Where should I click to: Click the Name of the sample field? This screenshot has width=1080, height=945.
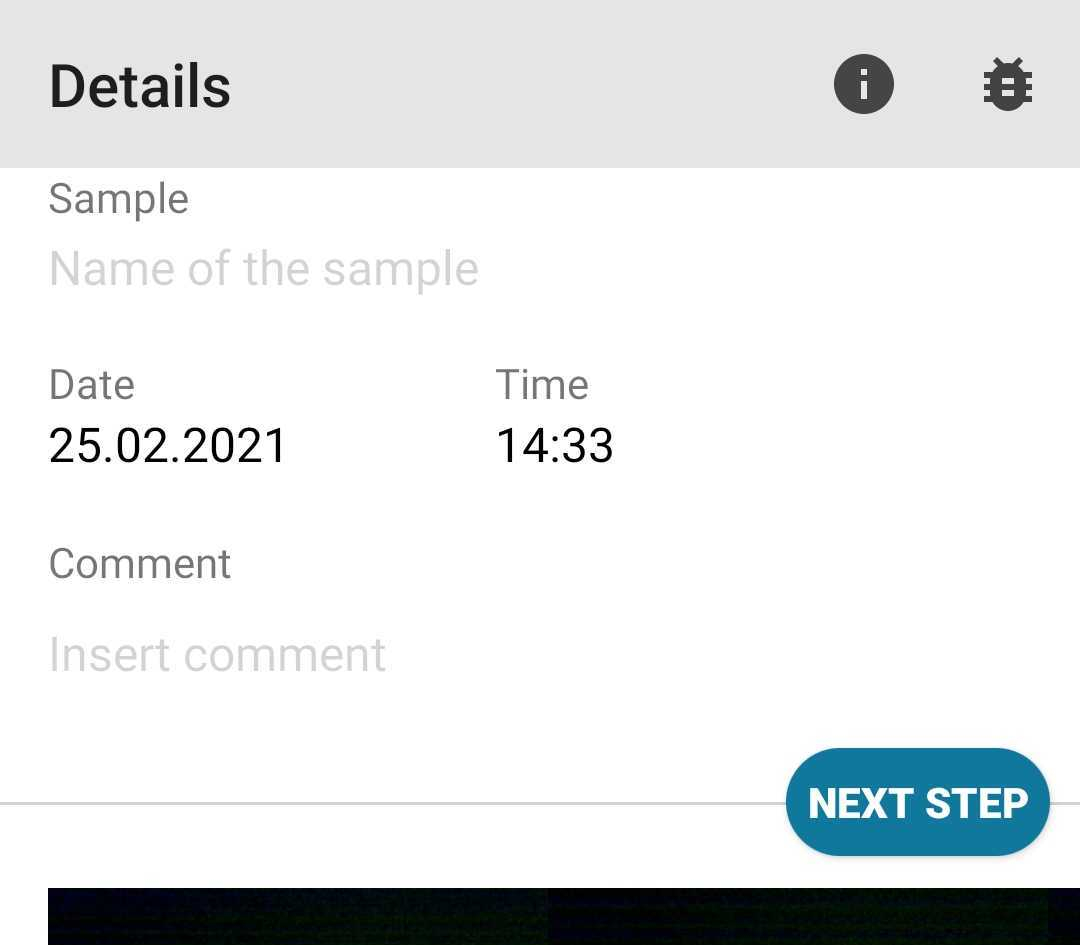coord(540,269)
